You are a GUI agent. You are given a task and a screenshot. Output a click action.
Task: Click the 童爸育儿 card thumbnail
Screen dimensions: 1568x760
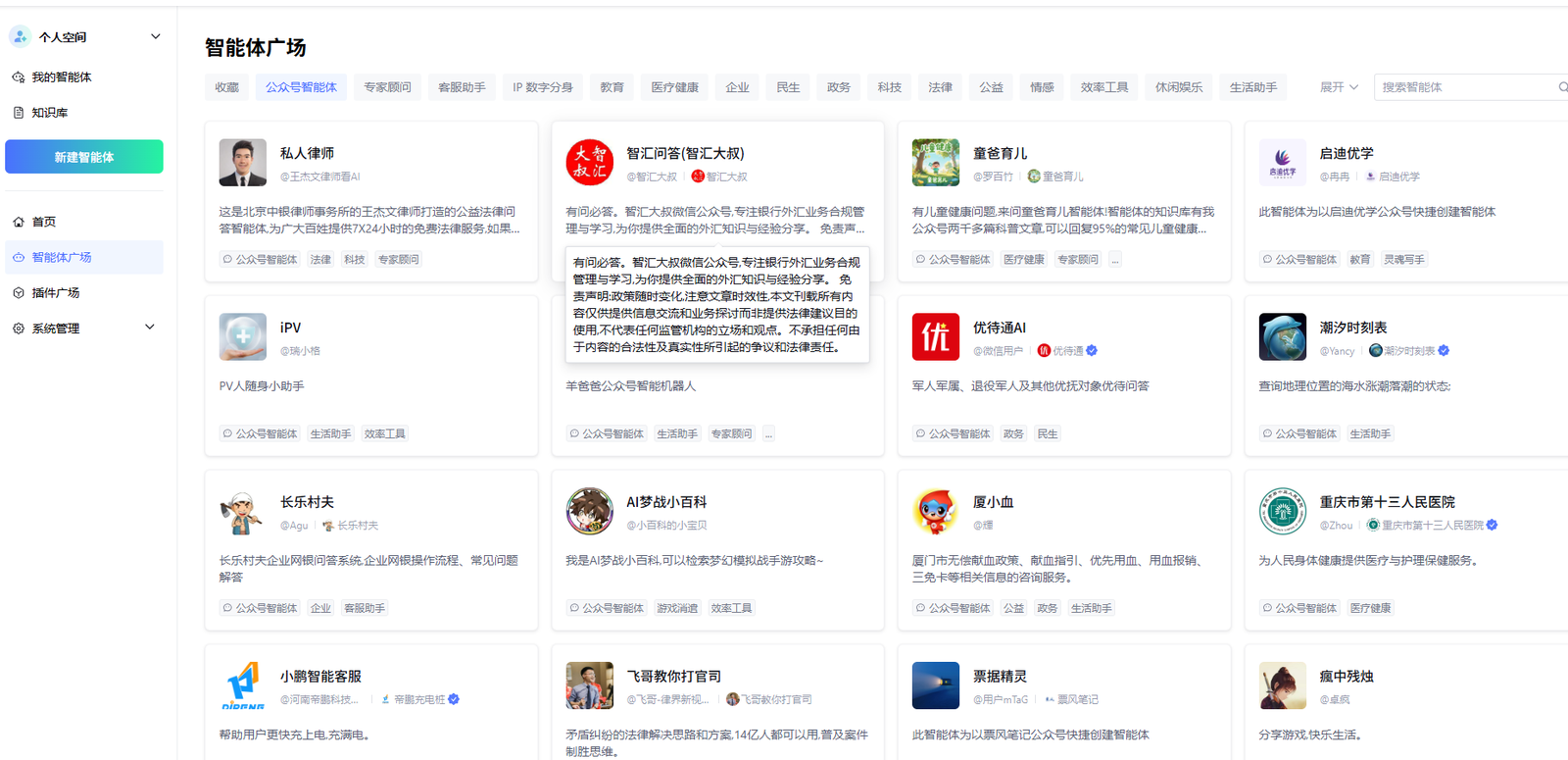click(x=935, y=162)
